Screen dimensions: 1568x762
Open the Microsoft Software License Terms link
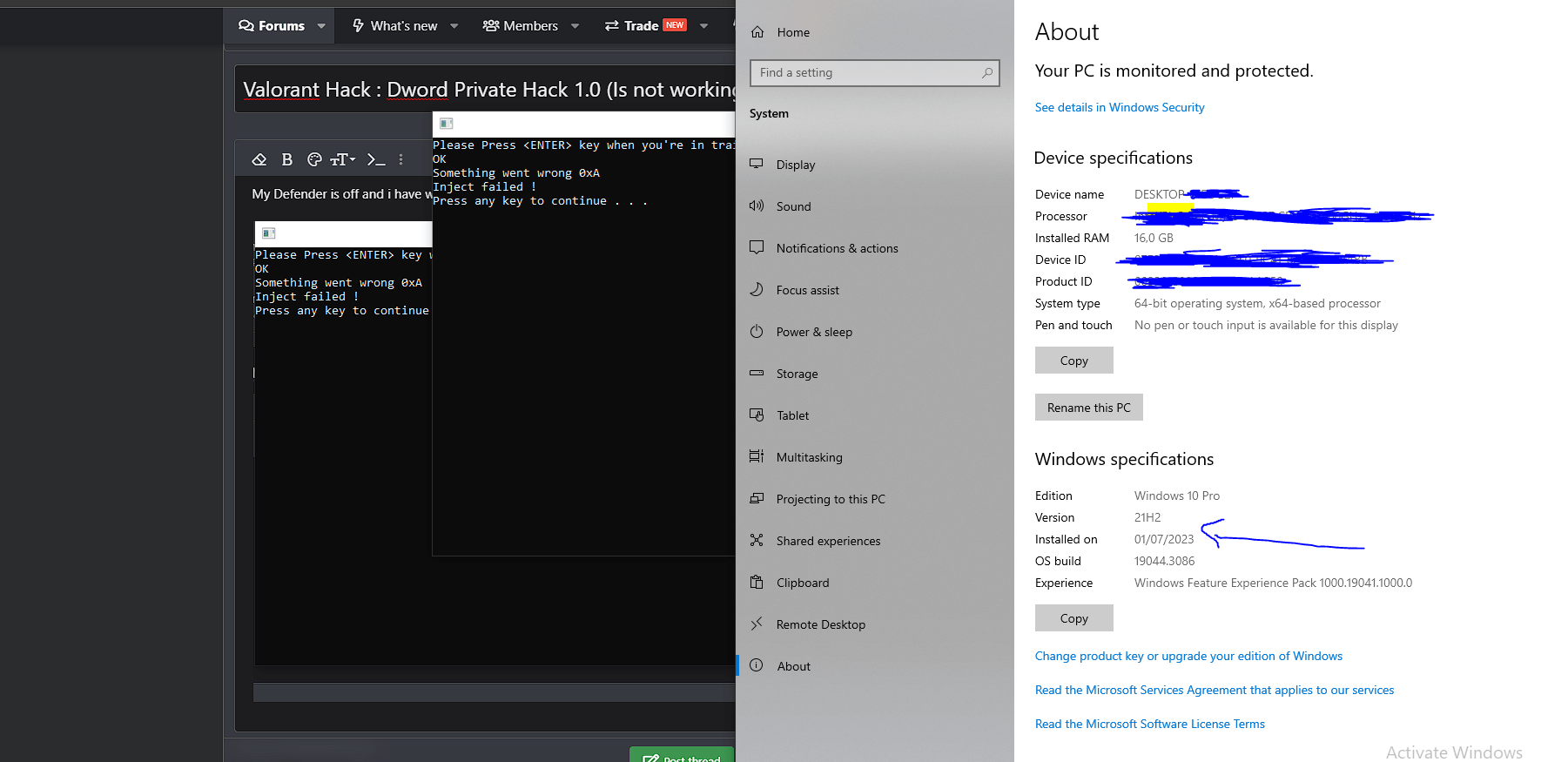pyautogui.click(x=1150, y=724)
